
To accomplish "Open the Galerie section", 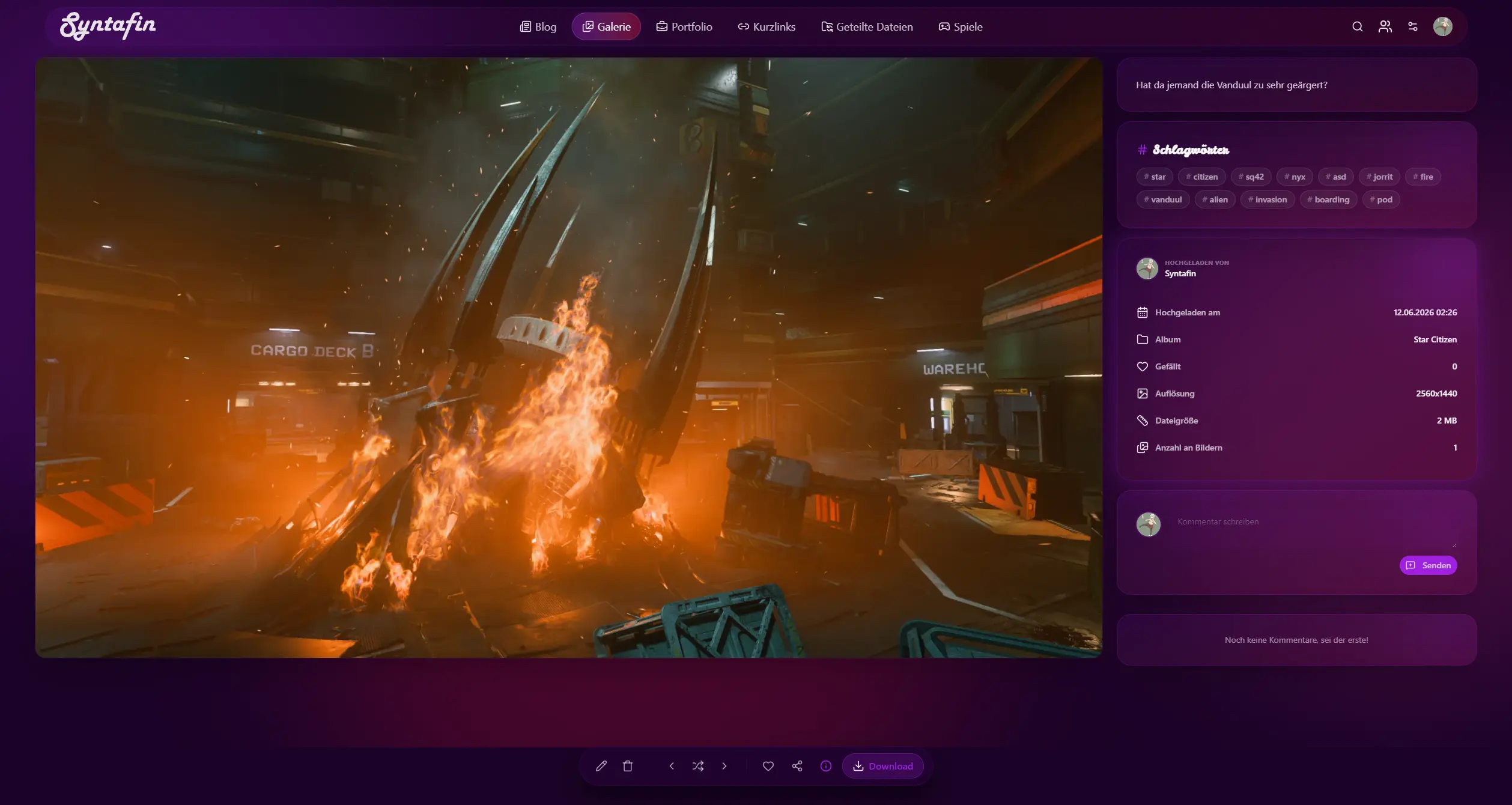I will point(606,26).
